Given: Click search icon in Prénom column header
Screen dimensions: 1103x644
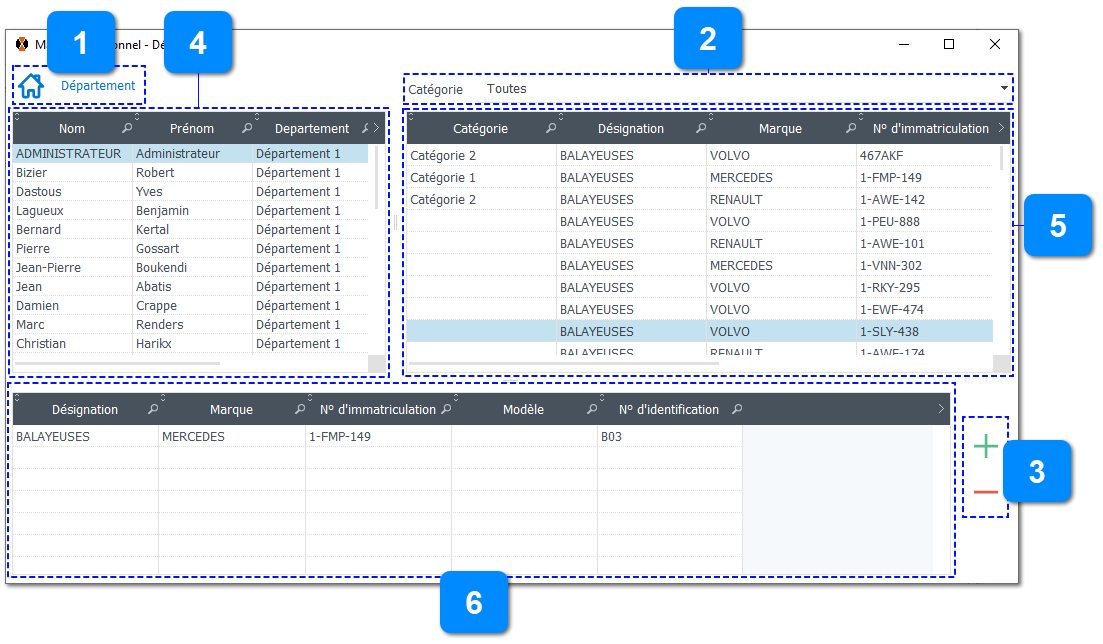Looking at the screenshot, I should tap(247, 129).
